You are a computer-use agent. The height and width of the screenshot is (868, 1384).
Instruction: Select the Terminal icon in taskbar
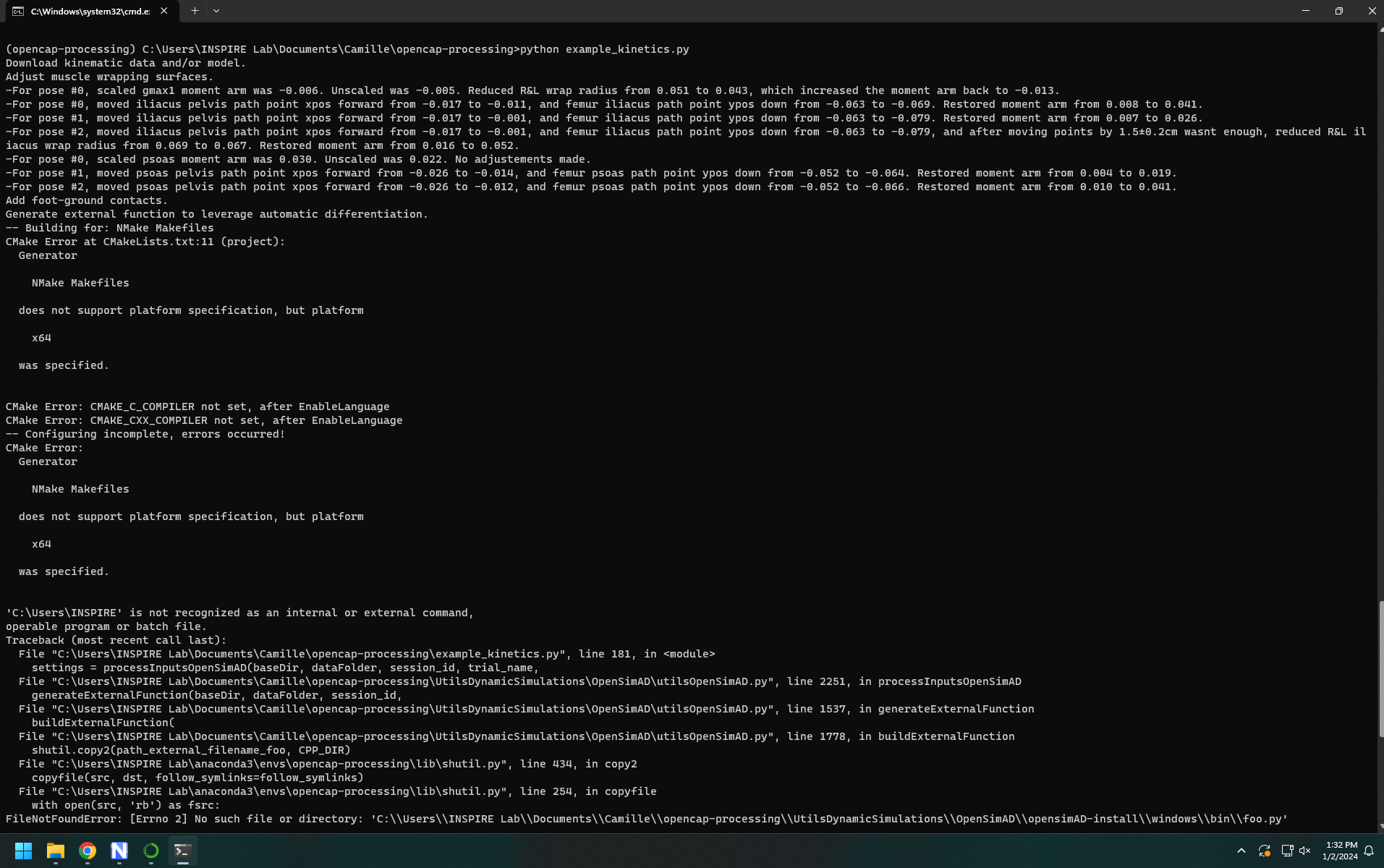[183, 851]
